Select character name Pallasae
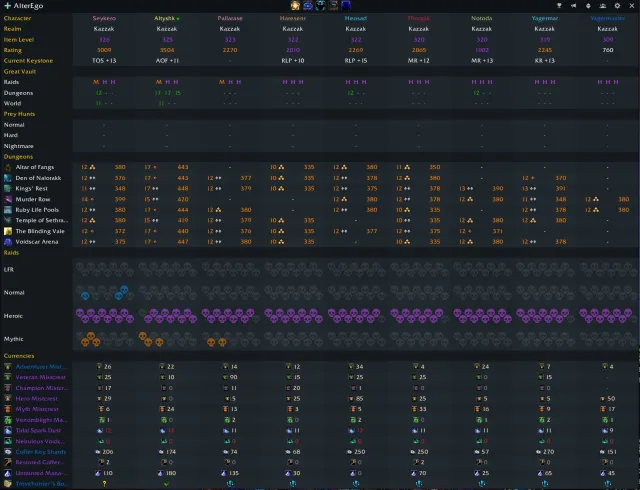640x490 pixels. point(230,18)
